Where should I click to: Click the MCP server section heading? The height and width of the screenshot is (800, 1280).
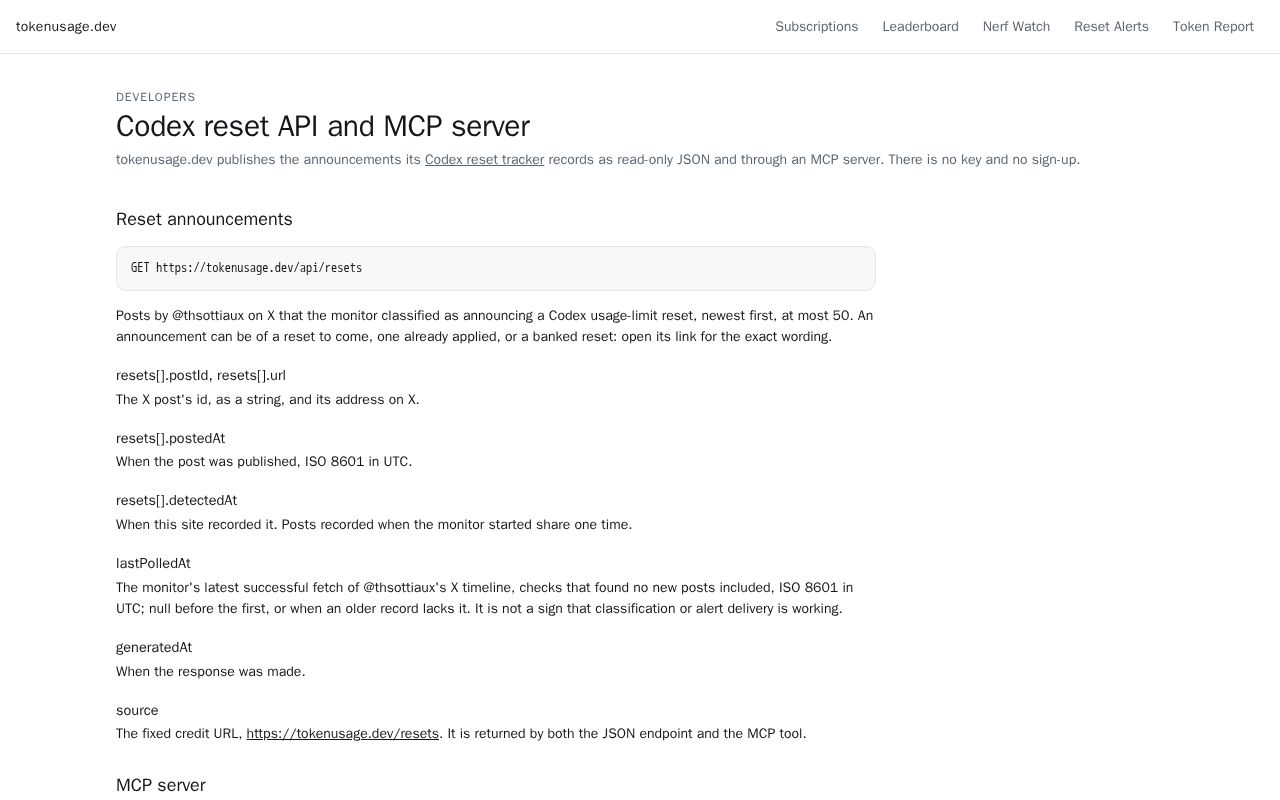coord(161,785)
